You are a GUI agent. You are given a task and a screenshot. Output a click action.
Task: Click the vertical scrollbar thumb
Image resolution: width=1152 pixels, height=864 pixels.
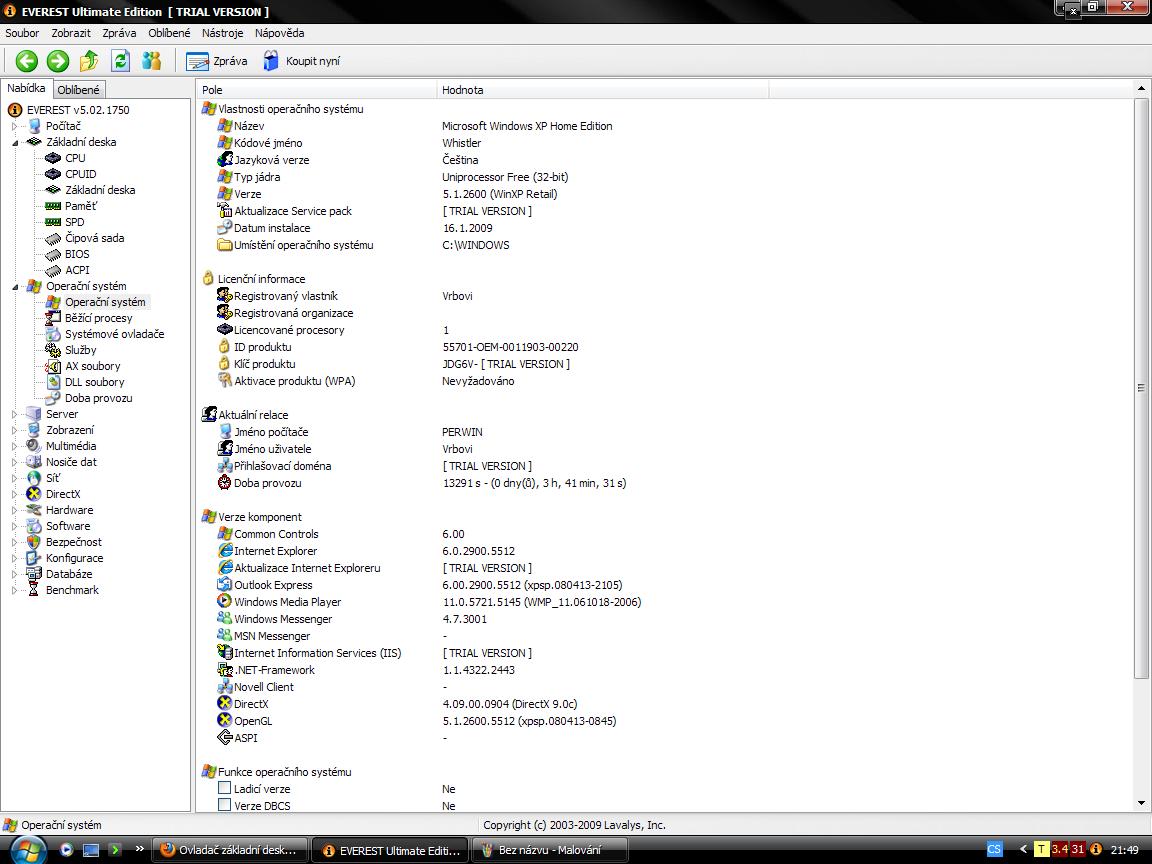(x=1141, y=388)
